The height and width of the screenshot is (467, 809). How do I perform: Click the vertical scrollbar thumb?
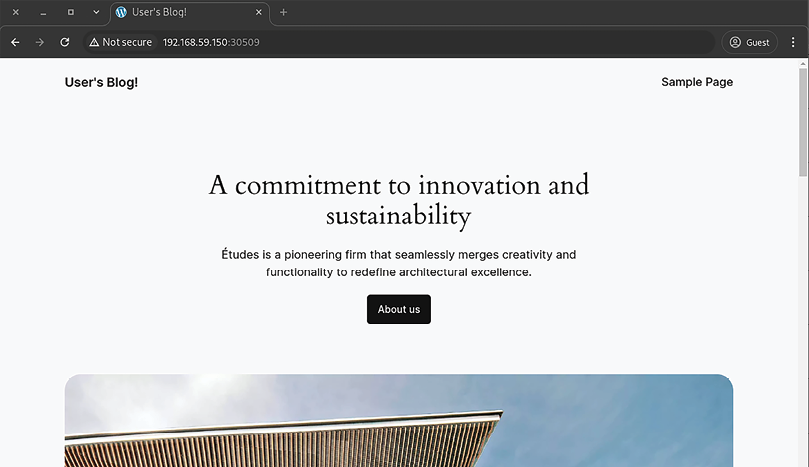[803, 120]
